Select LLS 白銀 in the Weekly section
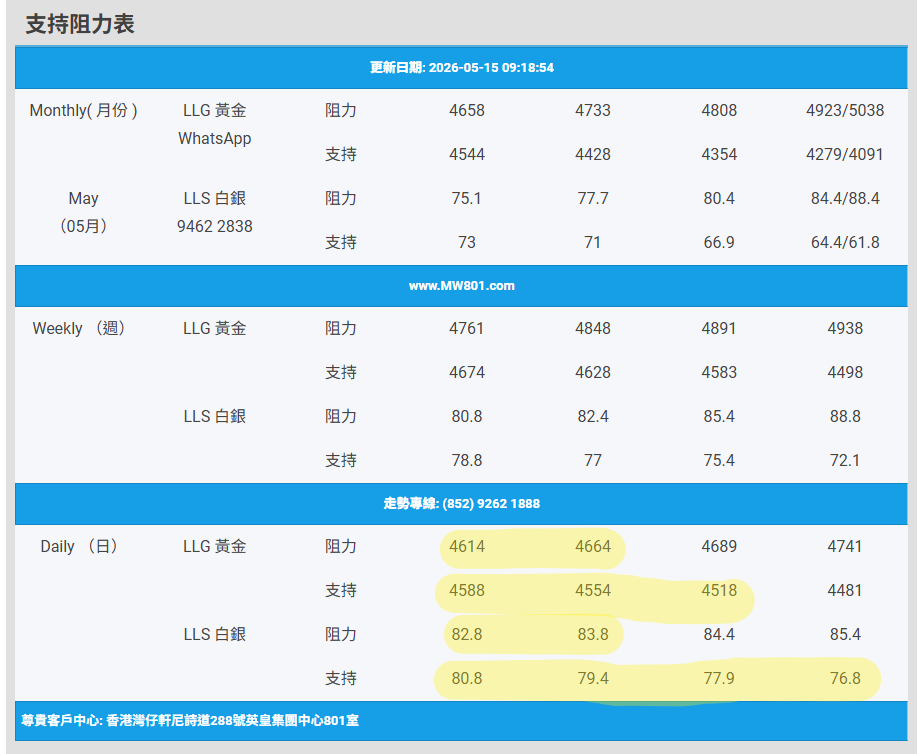The width and height of the screenshot is (924, 754). point(214,416)
